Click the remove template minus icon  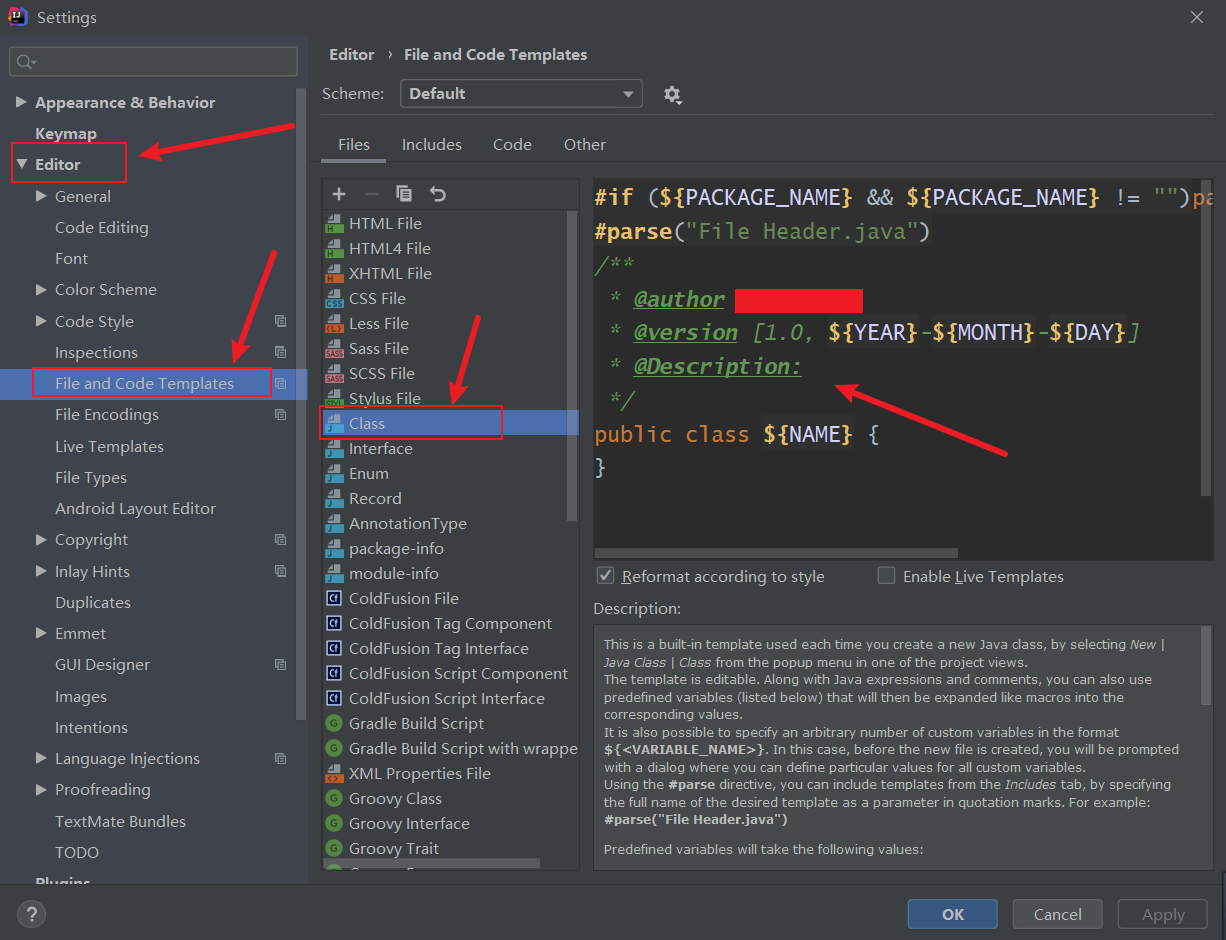point(371,194)
